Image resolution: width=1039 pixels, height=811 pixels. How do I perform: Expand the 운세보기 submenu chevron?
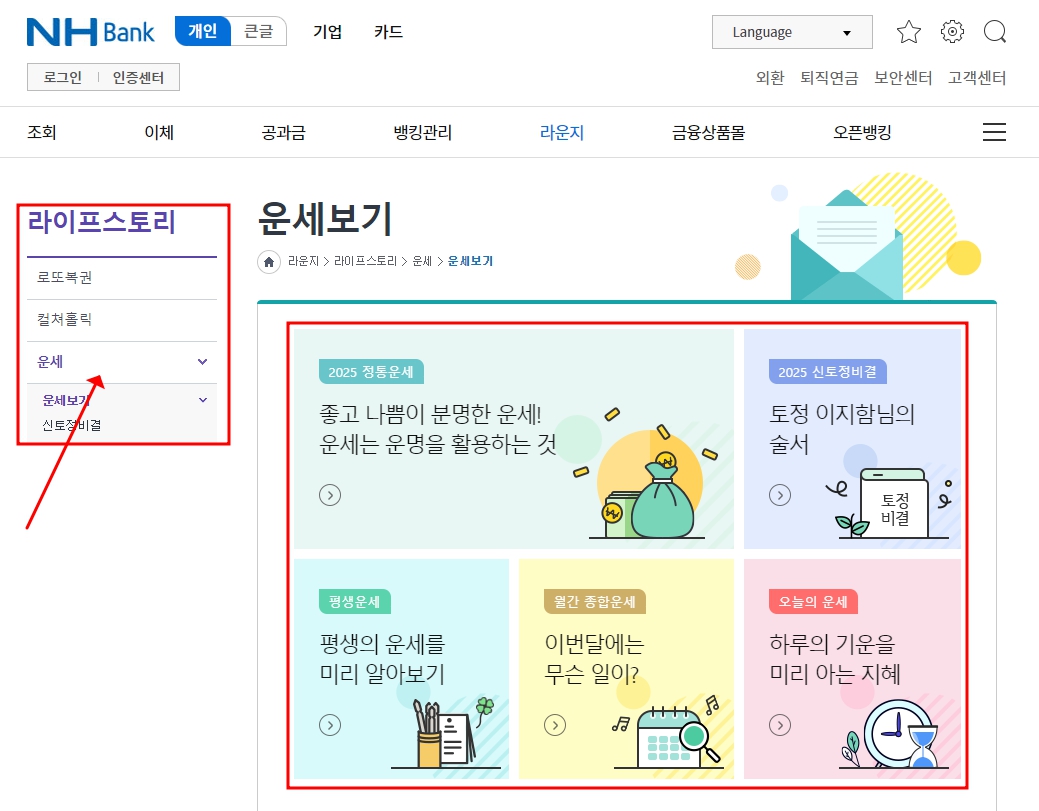pyautogui.click(x=203, y=398)
